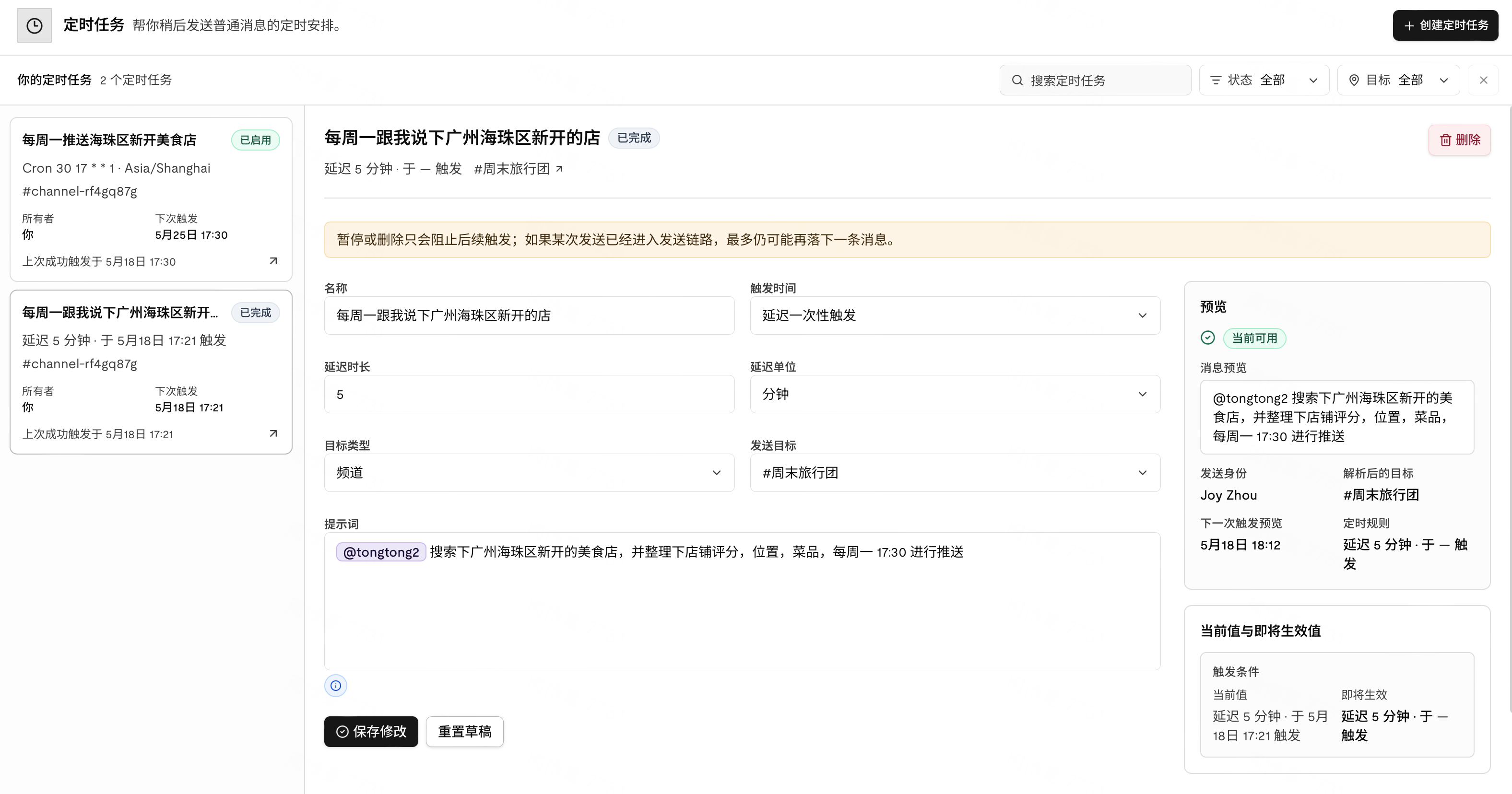Expand the 目标 全部 filter dropdown
1512x794 pixels.
tap(1398, 80)
